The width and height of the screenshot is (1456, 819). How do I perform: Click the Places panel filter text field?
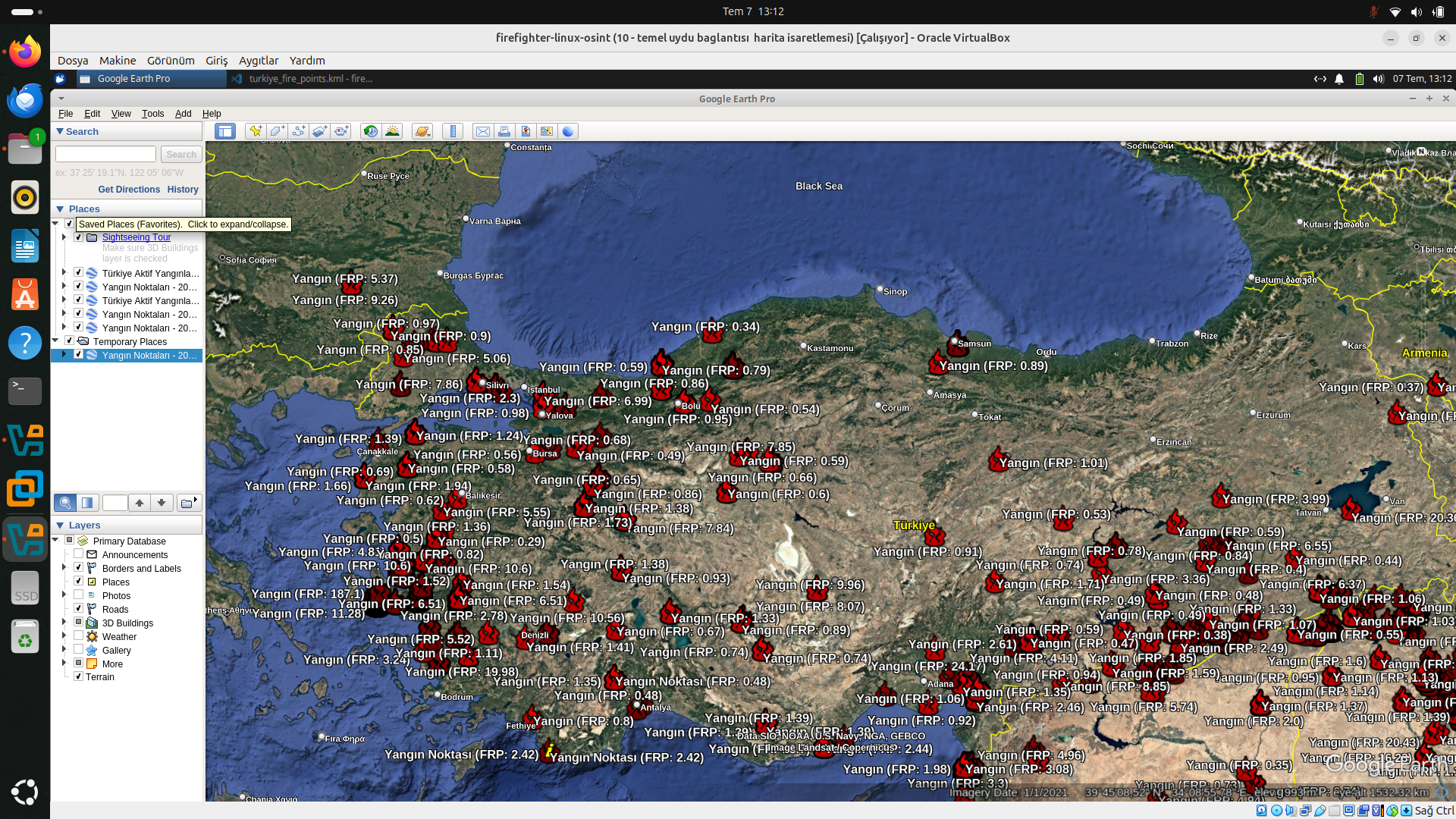115,502
